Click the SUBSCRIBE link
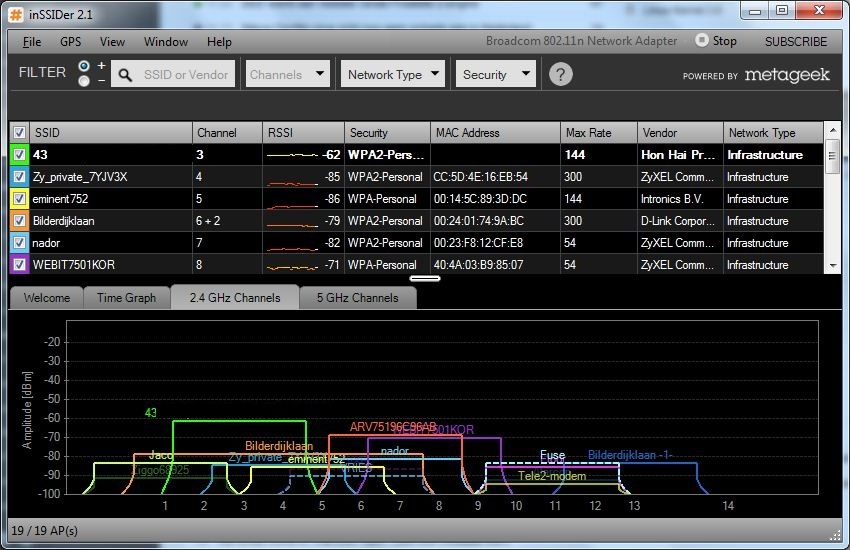The height and width of the screenshot is (550, 850). pos(795,42)
